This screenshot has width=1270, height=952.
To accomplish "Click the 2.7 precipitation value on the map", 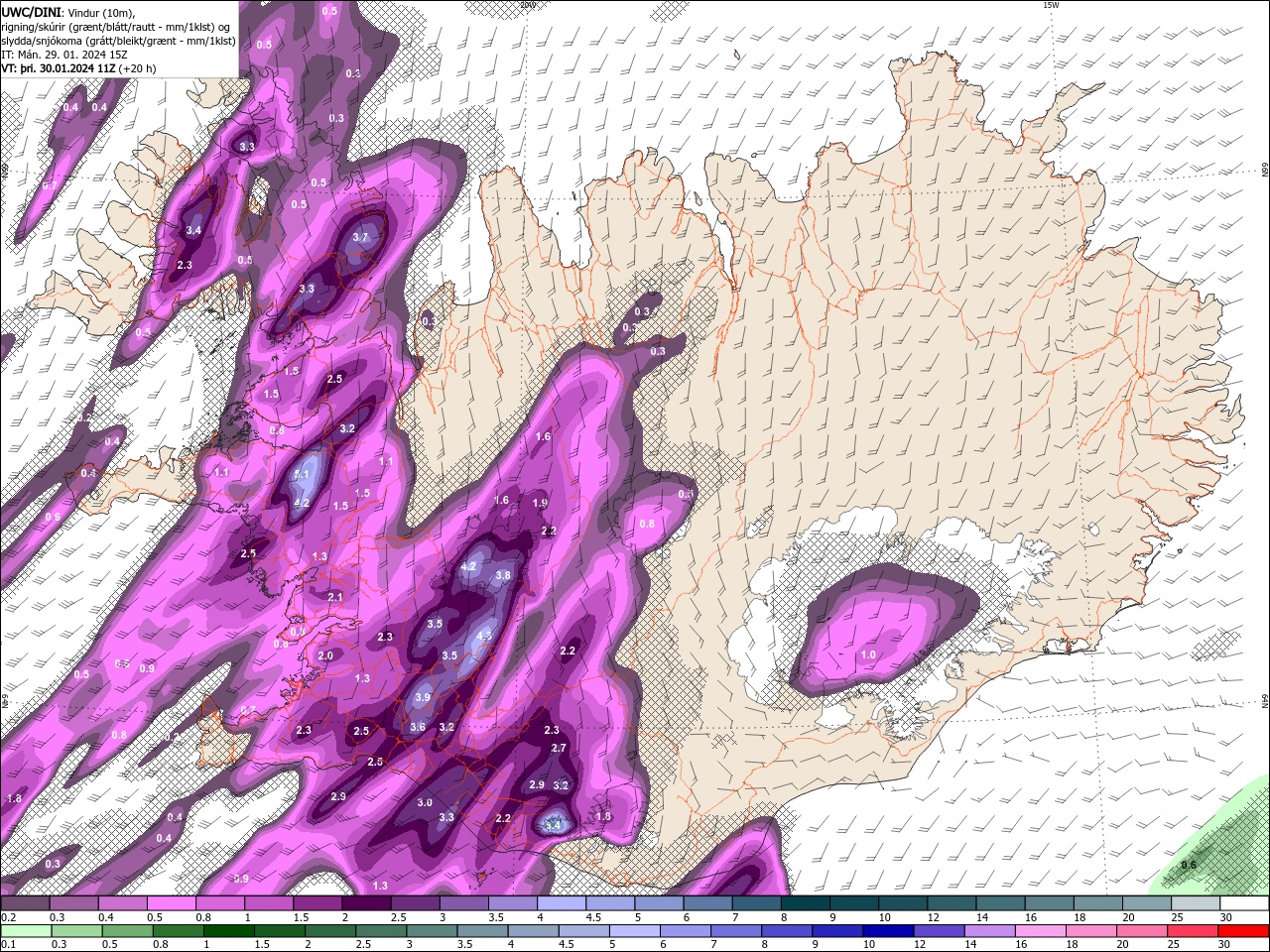I will point(559,748).
